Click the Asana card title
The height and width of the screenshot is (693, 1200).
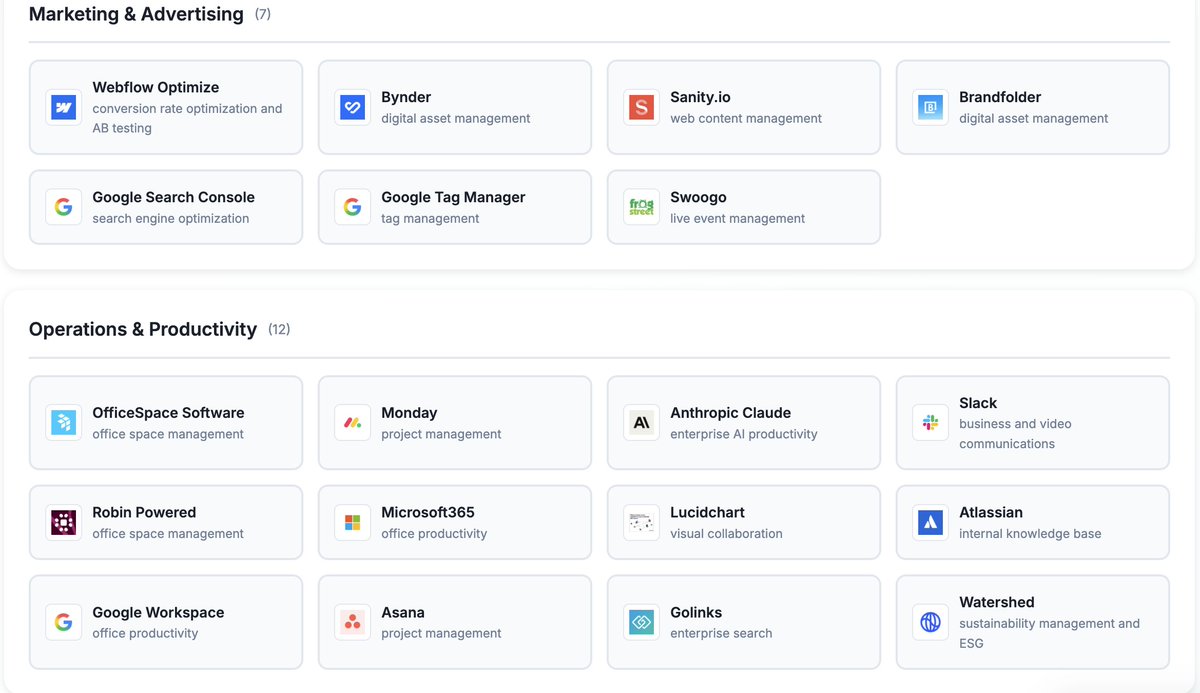coord(403,612)
